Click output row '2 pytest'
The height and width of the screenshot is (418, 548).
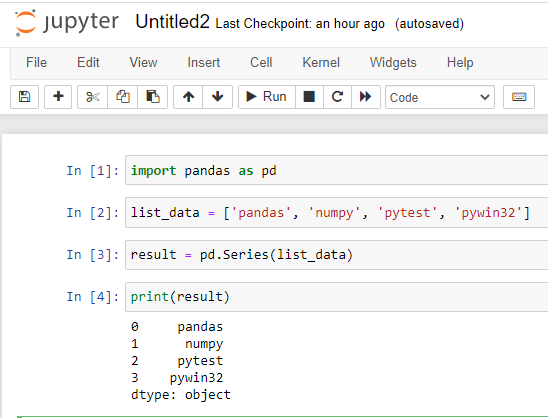177,361
